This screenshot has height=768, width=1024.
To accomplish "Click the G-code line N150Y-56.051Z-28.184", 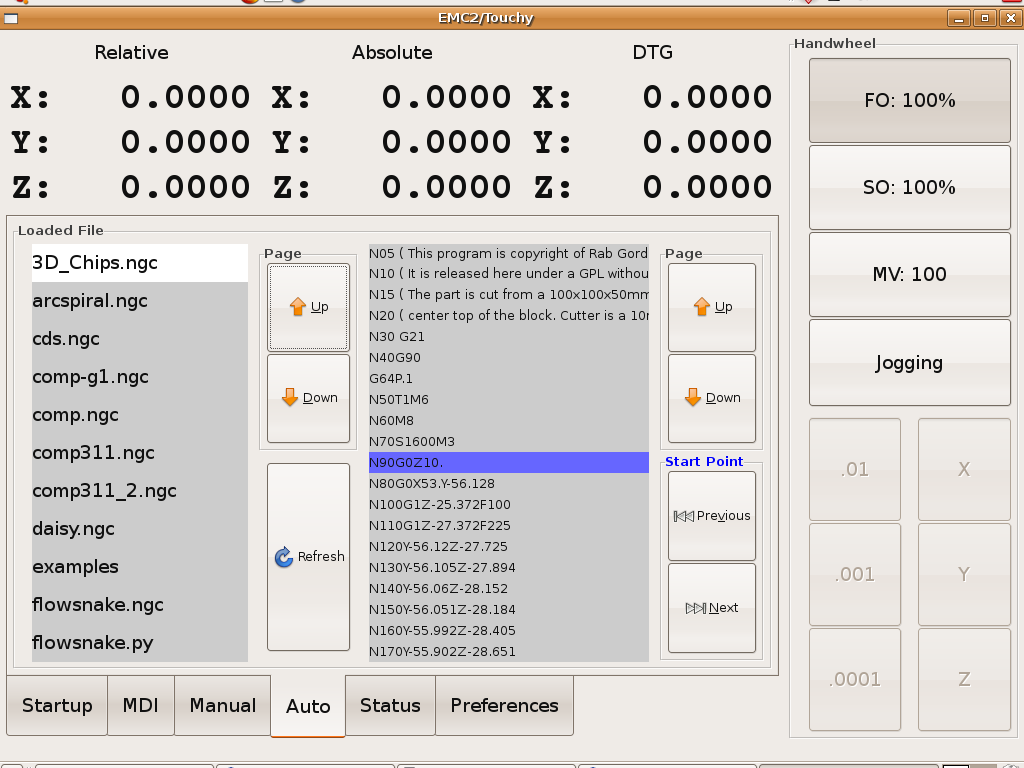I will tap(509, 609).
